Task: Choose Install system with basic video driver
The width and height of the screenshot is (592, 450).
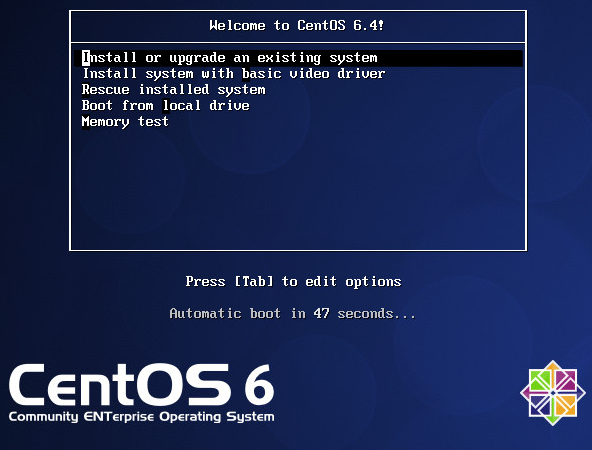Action: click(234, 74)
